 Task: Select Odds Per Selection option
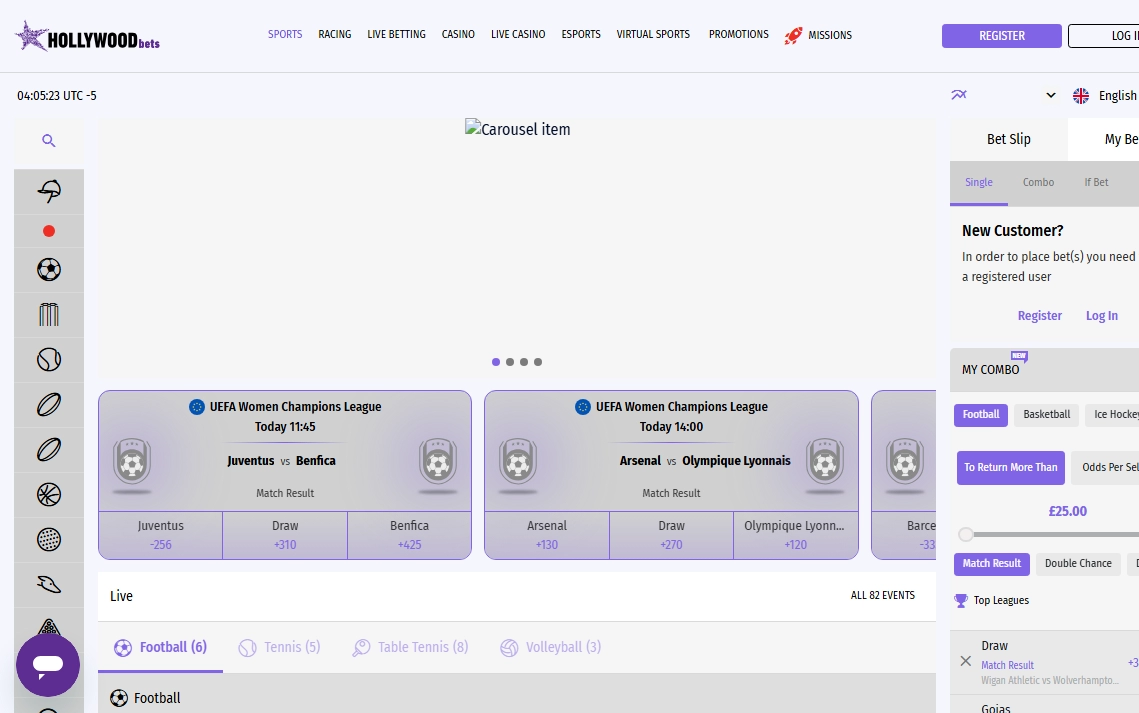1106,468
